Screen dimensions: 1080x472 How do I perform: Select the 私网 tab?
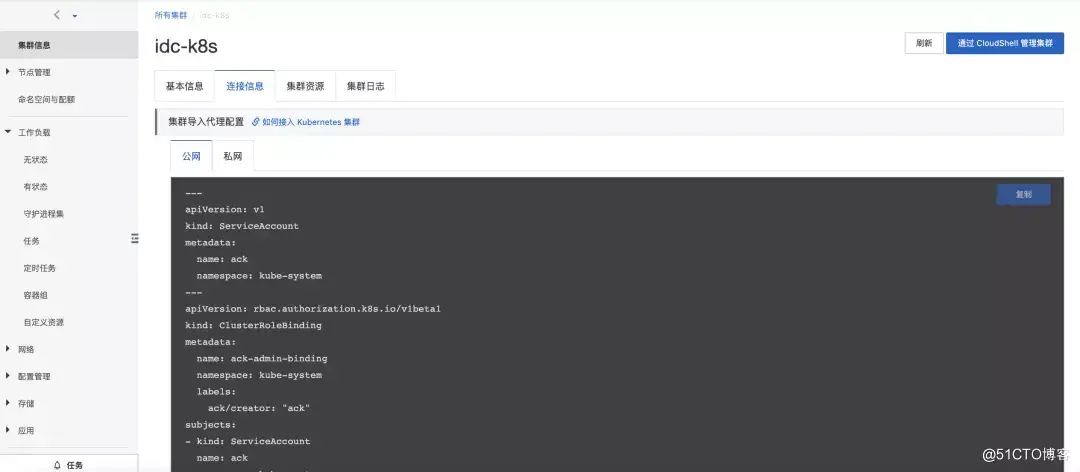point(233,156)
